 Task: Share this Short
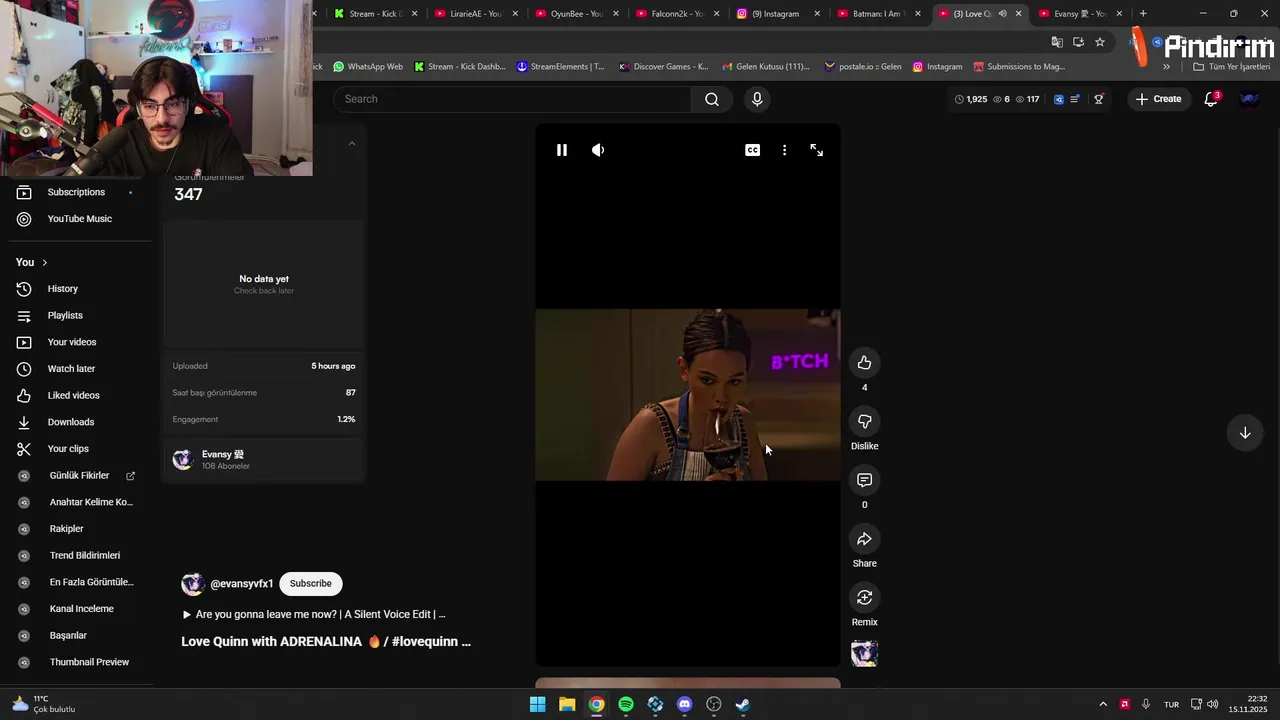tap(865, 539)
